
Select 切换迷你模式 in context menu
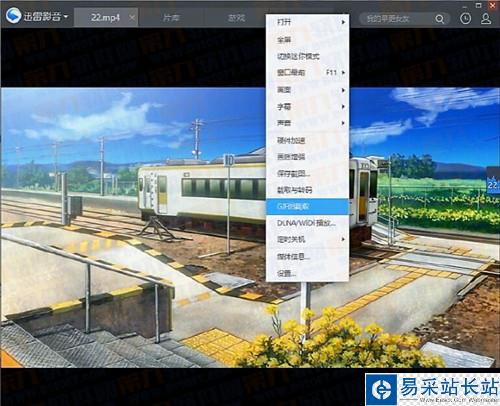tap(307, 56)
